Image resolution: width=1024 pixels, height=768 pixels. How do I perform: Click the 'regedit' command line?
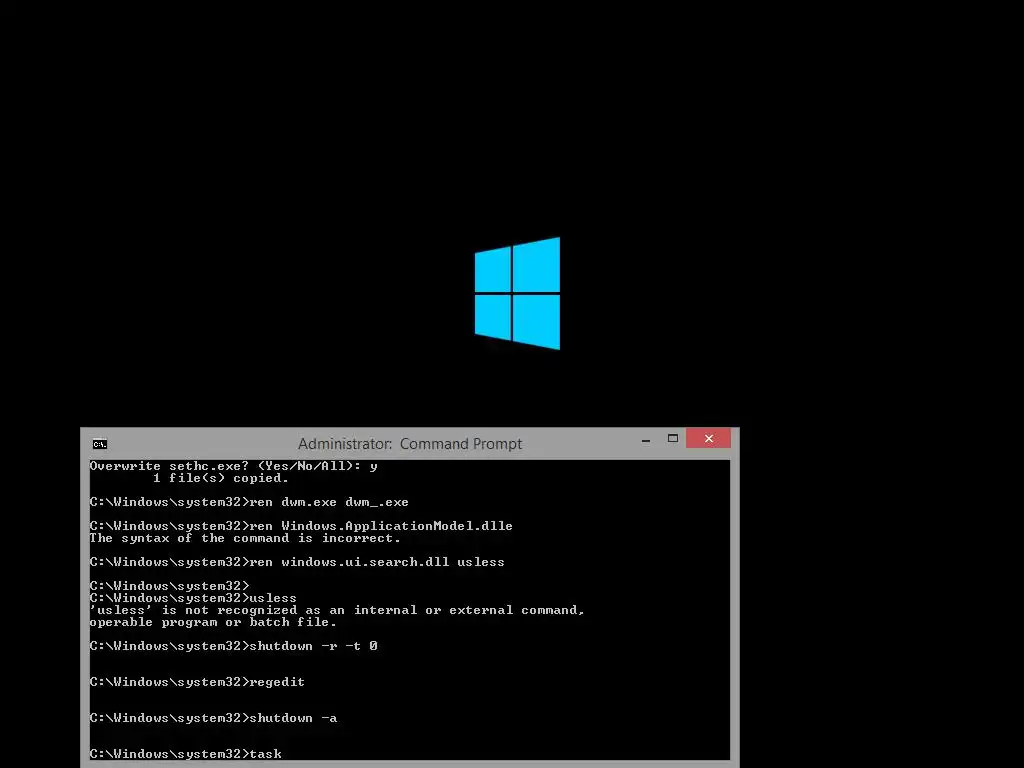pos(197,682)
